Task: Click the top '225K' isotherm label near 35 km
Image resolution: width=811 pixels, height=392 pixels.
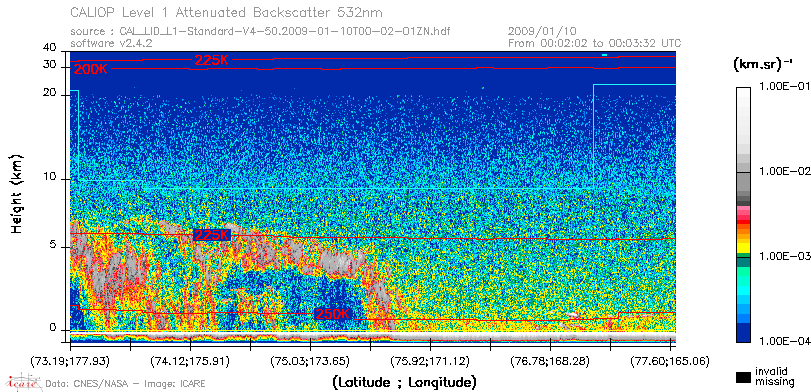Action: tap(212, 60)
